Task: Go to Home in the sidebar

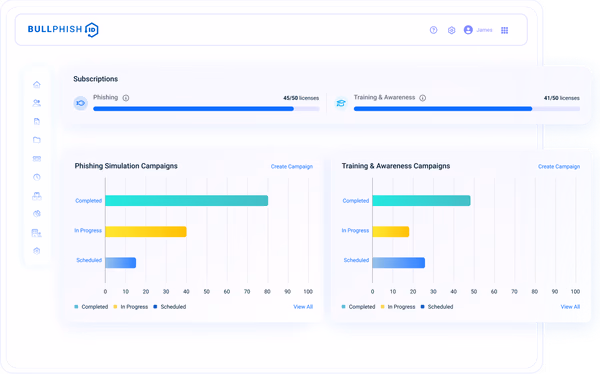Action: (x=37, y=84)
